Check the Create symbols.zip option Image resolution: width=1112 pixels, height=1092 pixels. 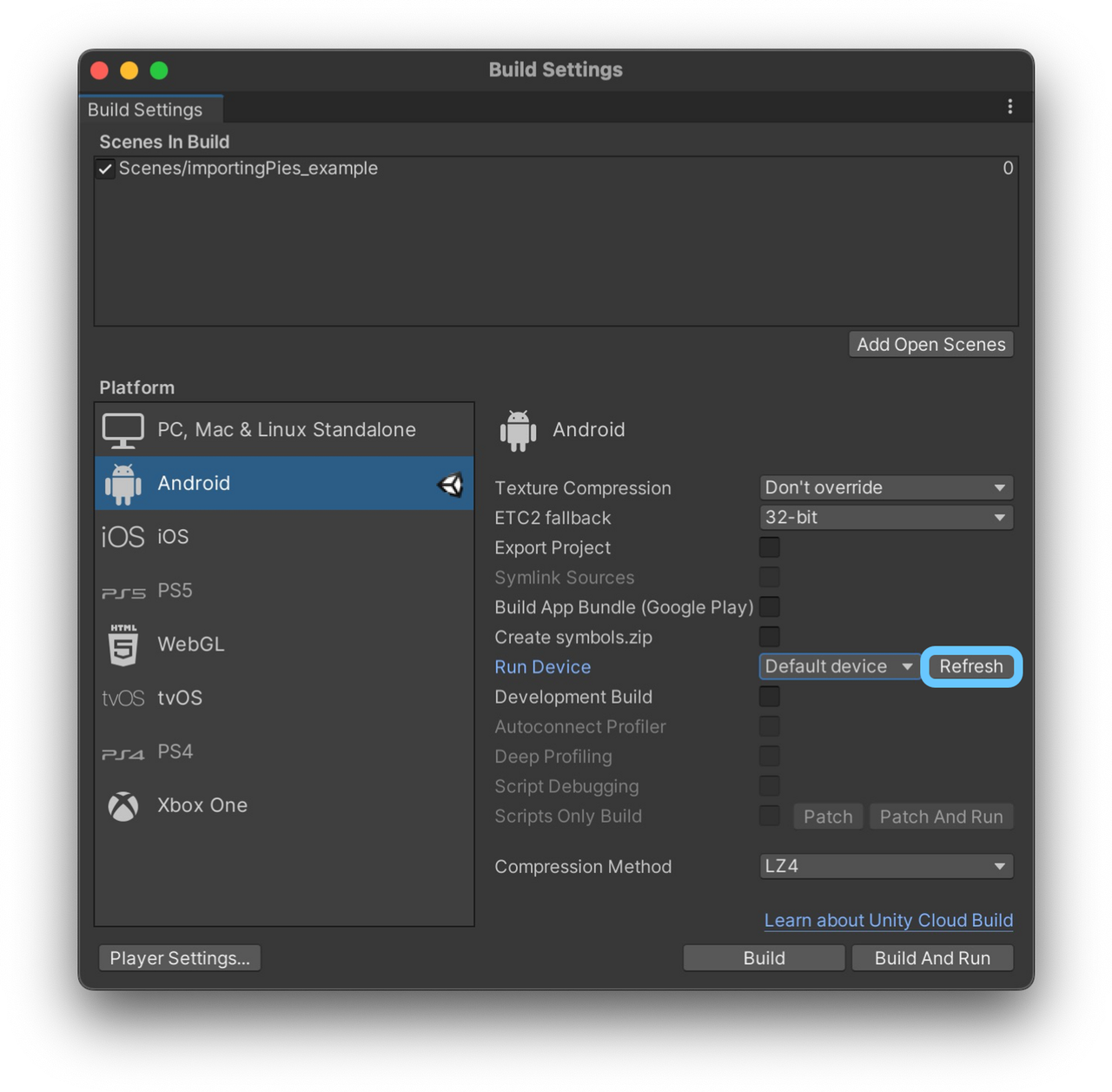[x=770, y=637]
